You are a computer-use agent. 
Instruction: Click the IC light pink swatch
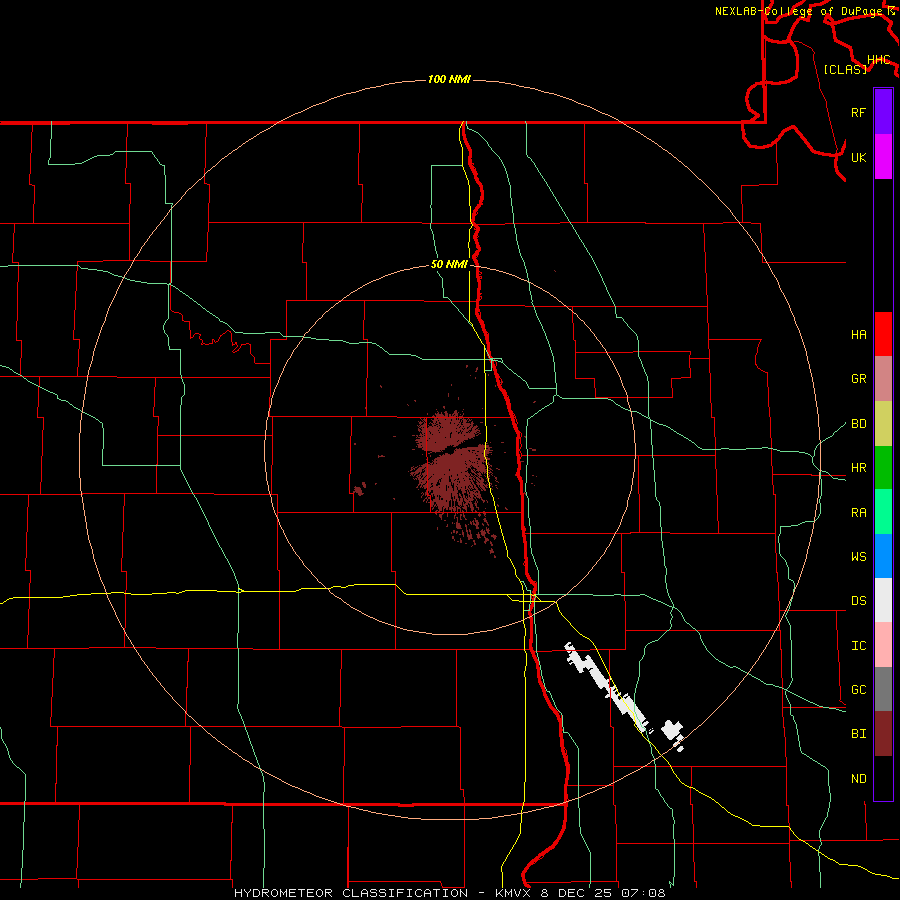coord(883,645)
